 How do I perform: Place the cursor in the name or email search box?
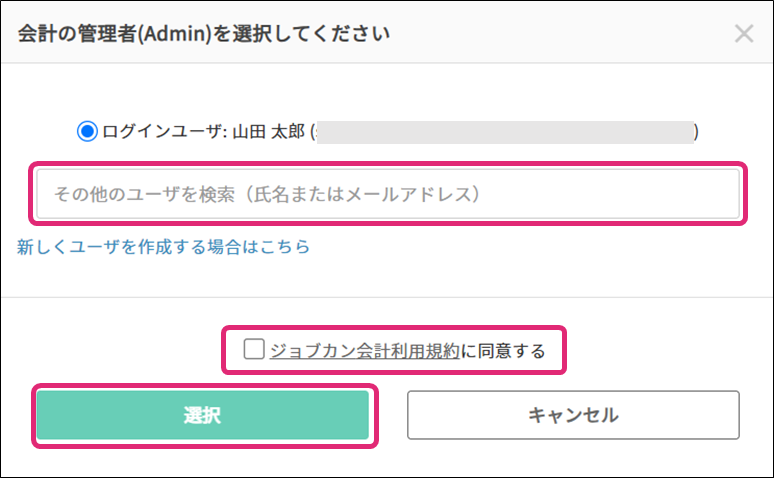(388, 194)
